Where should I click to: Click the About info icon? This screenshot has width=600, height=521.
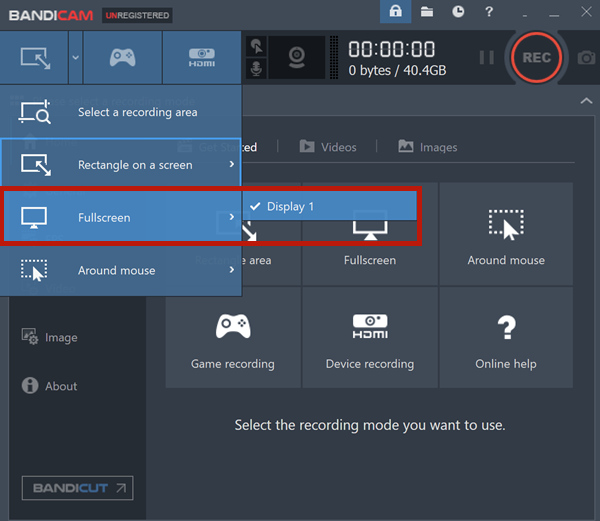tap(30, 386)
